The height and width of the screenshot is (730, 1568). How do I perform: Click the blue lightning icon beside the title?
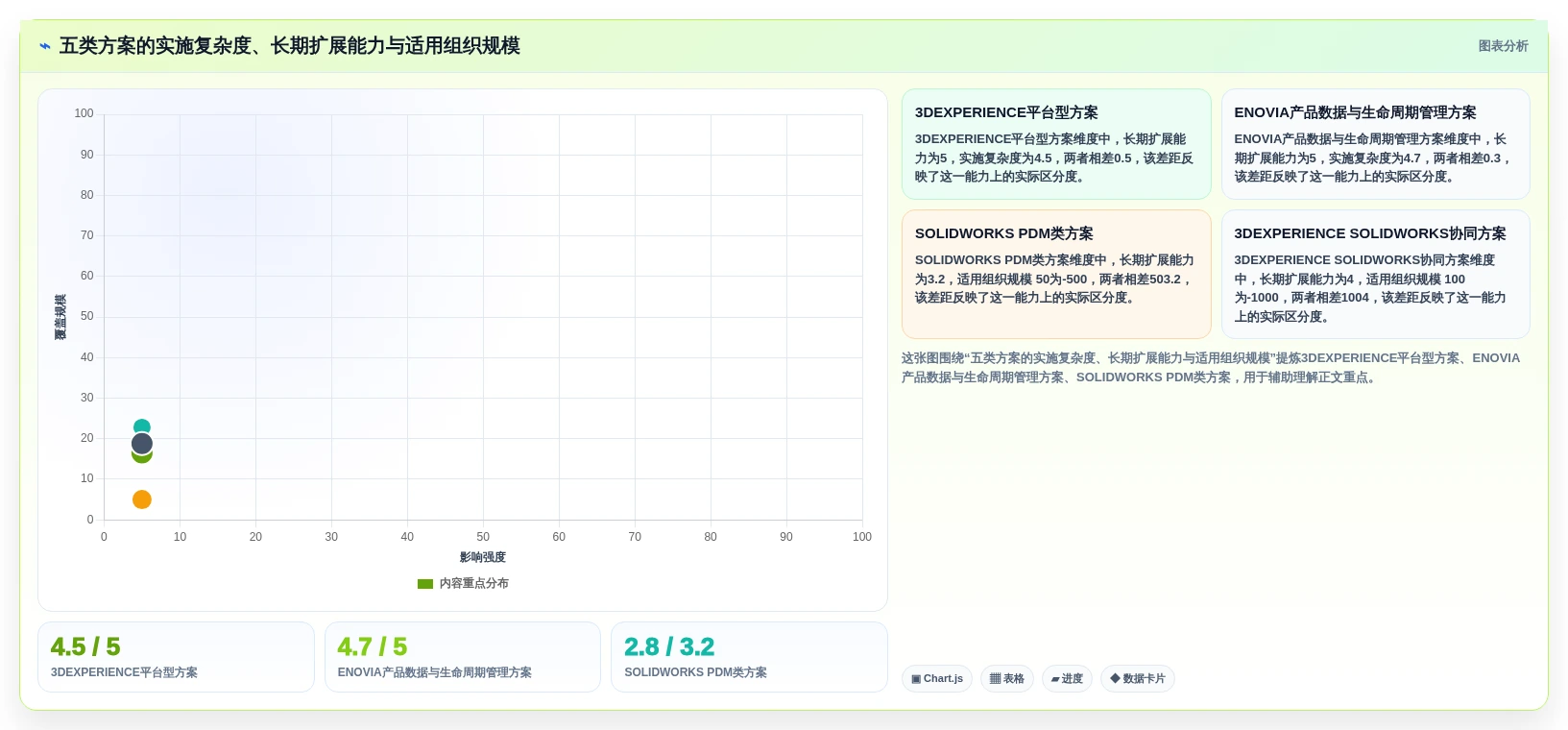coord(45,46)
